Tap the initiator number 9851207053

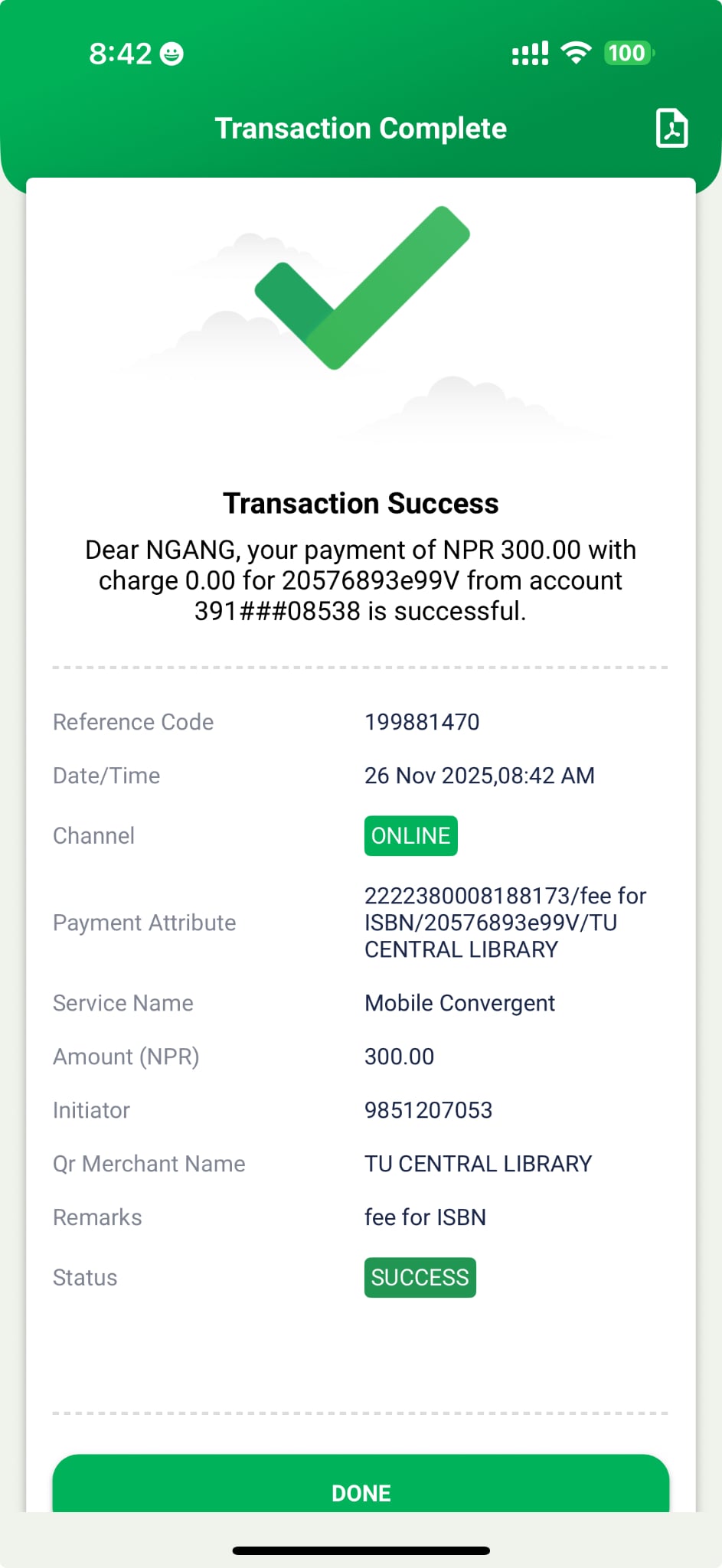428,1110
